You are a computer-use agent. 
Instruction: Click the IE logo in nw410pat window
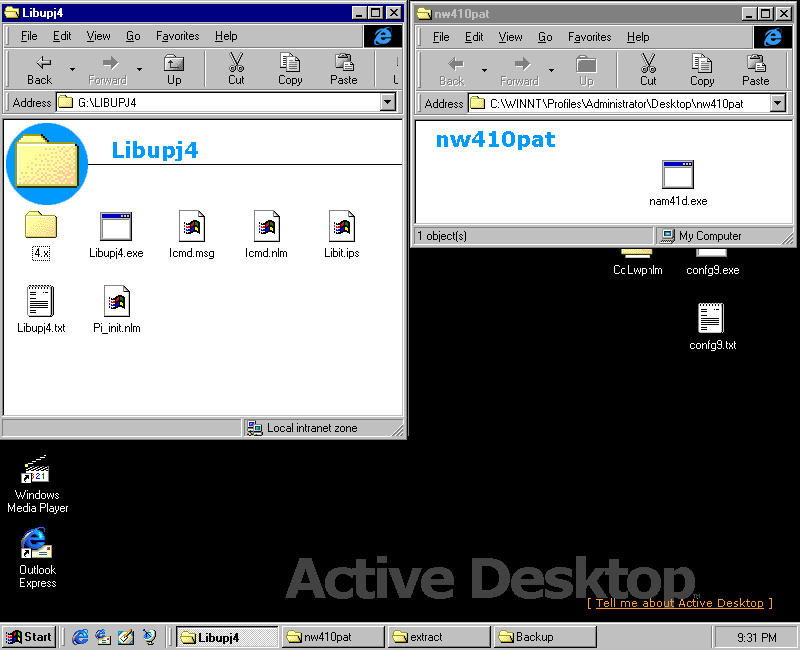[x=773, y=37]
